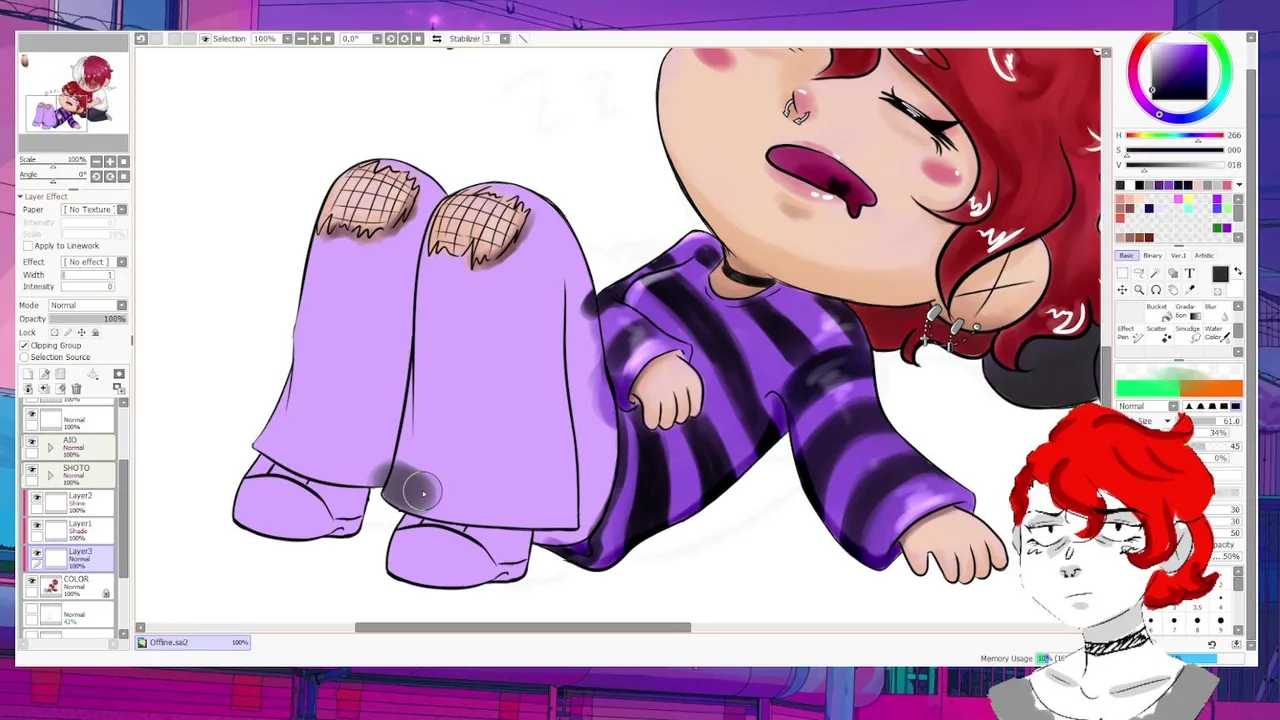Select the Layer2 Shine layer
The height and width of the screenshot is (720, 1280).
pyautogui.click(x=71, y=503)
